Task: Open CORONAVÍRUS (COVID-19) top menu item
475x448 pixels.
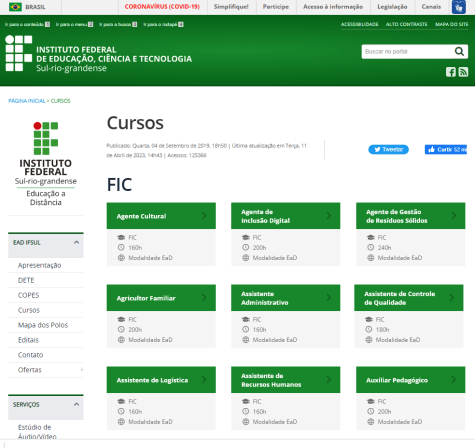Action: tap(162, 7)
